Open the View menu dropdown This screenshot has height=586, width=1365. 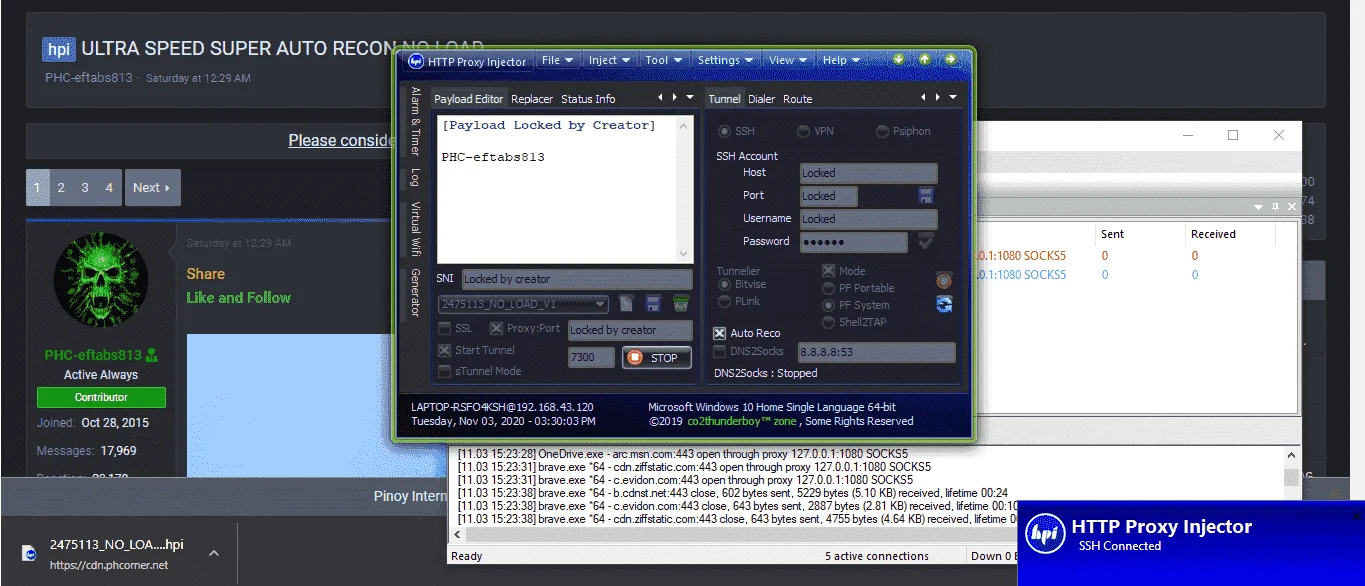[788, 60]
